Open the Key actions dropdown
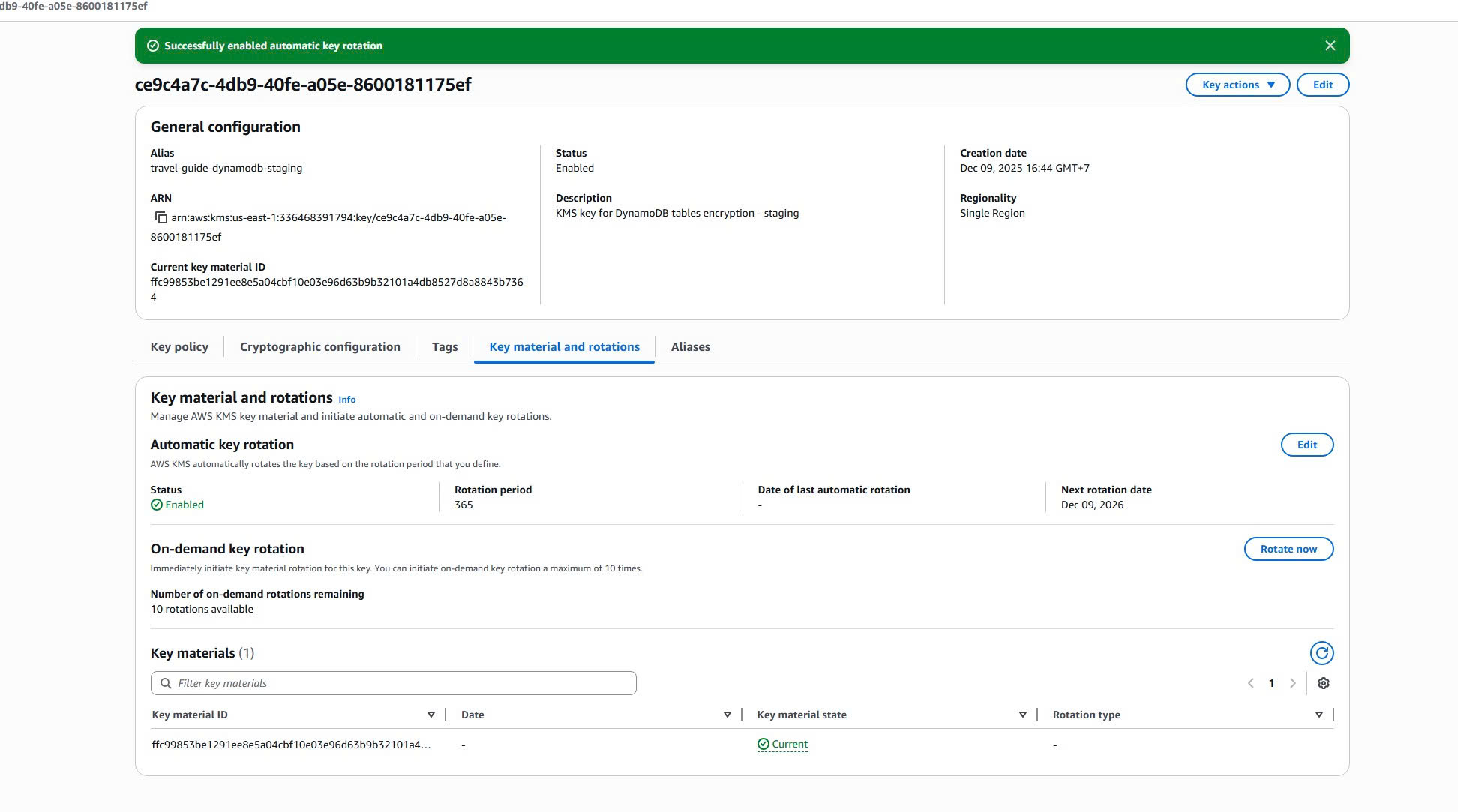This screenshot has height=812, width=1458. point(1237,85)
